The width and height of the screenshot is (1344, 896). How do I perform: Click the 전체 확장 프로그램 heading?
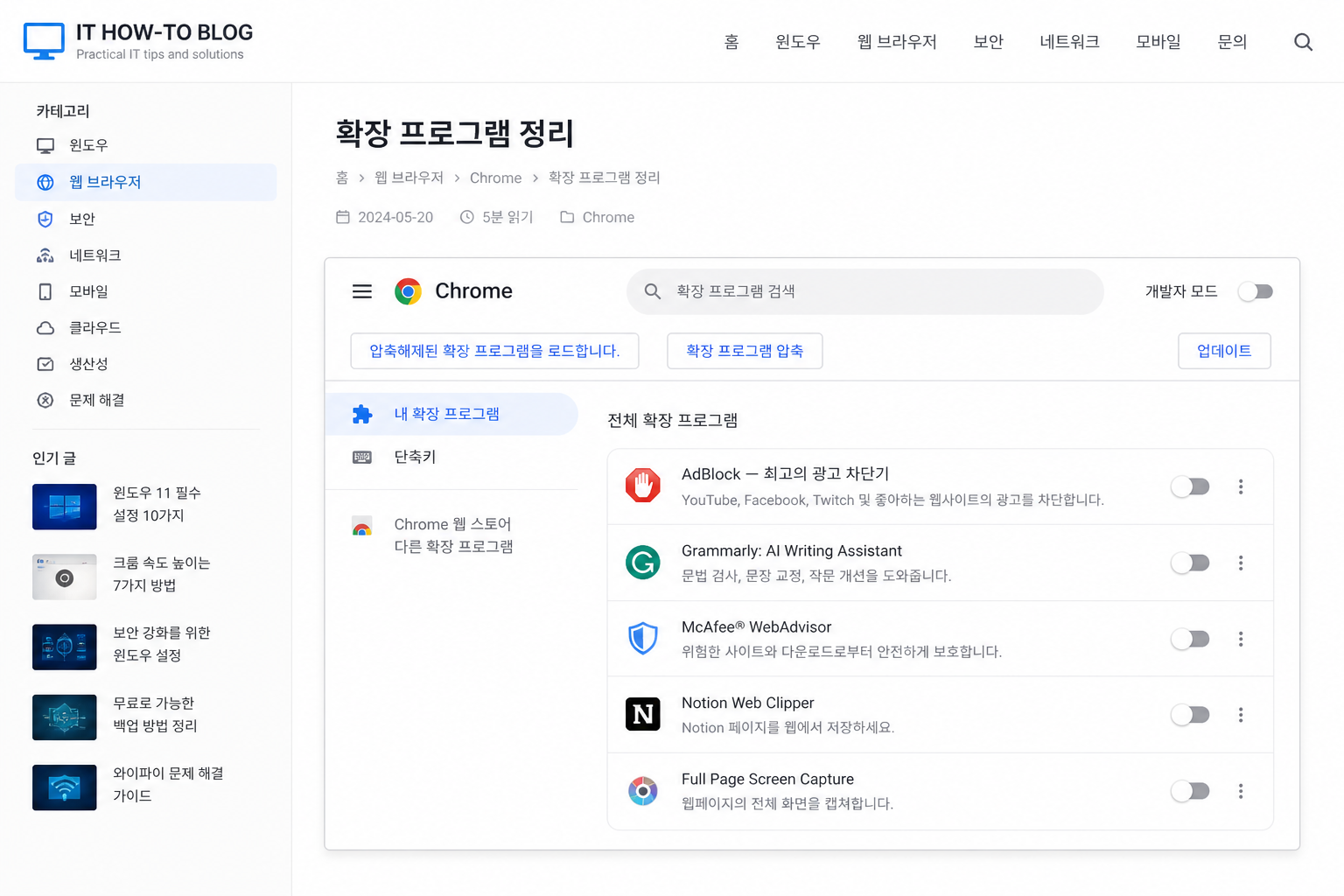point(673,420)
